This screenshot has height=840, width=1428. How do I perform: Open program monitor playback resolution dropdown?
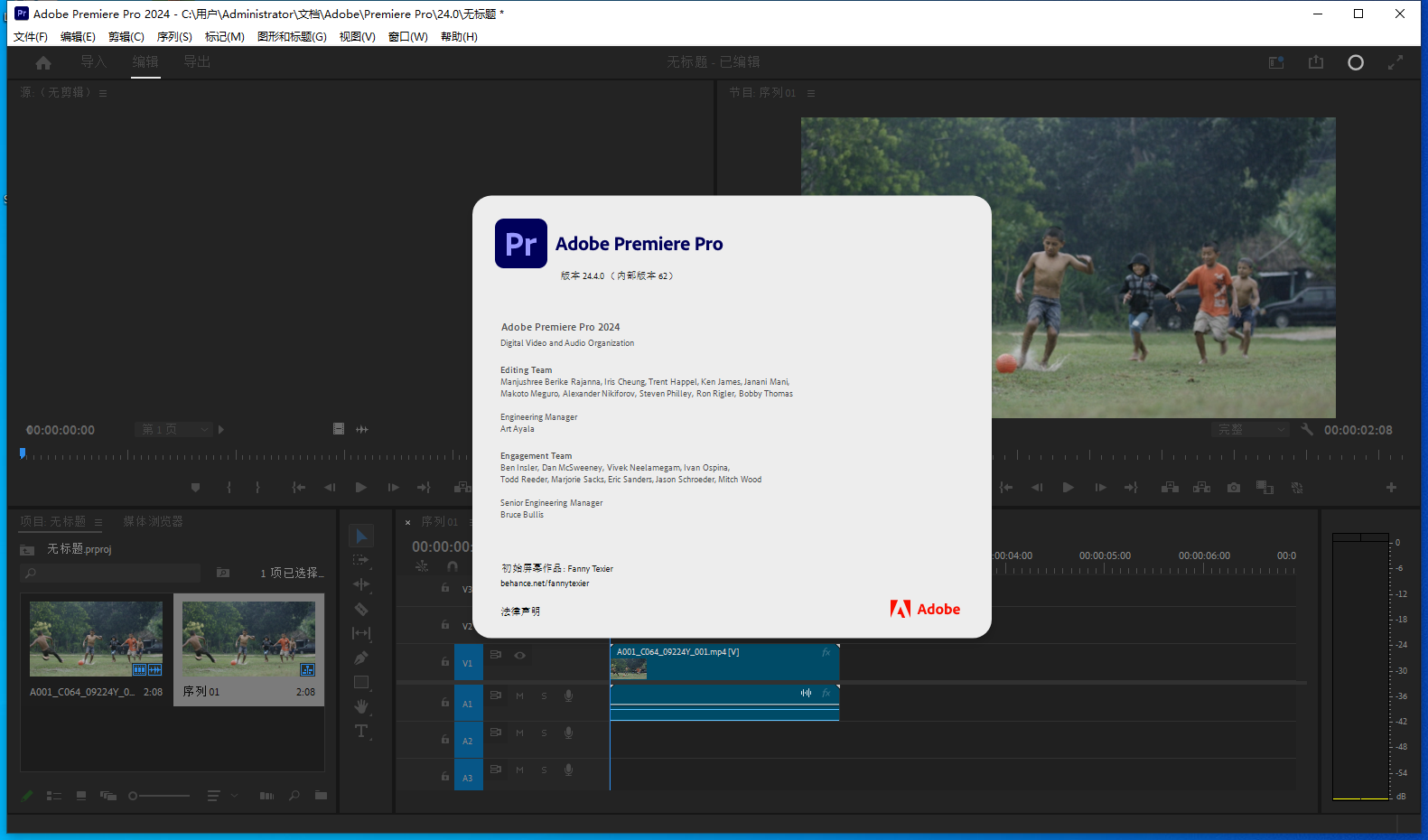tap(1250, 430)
